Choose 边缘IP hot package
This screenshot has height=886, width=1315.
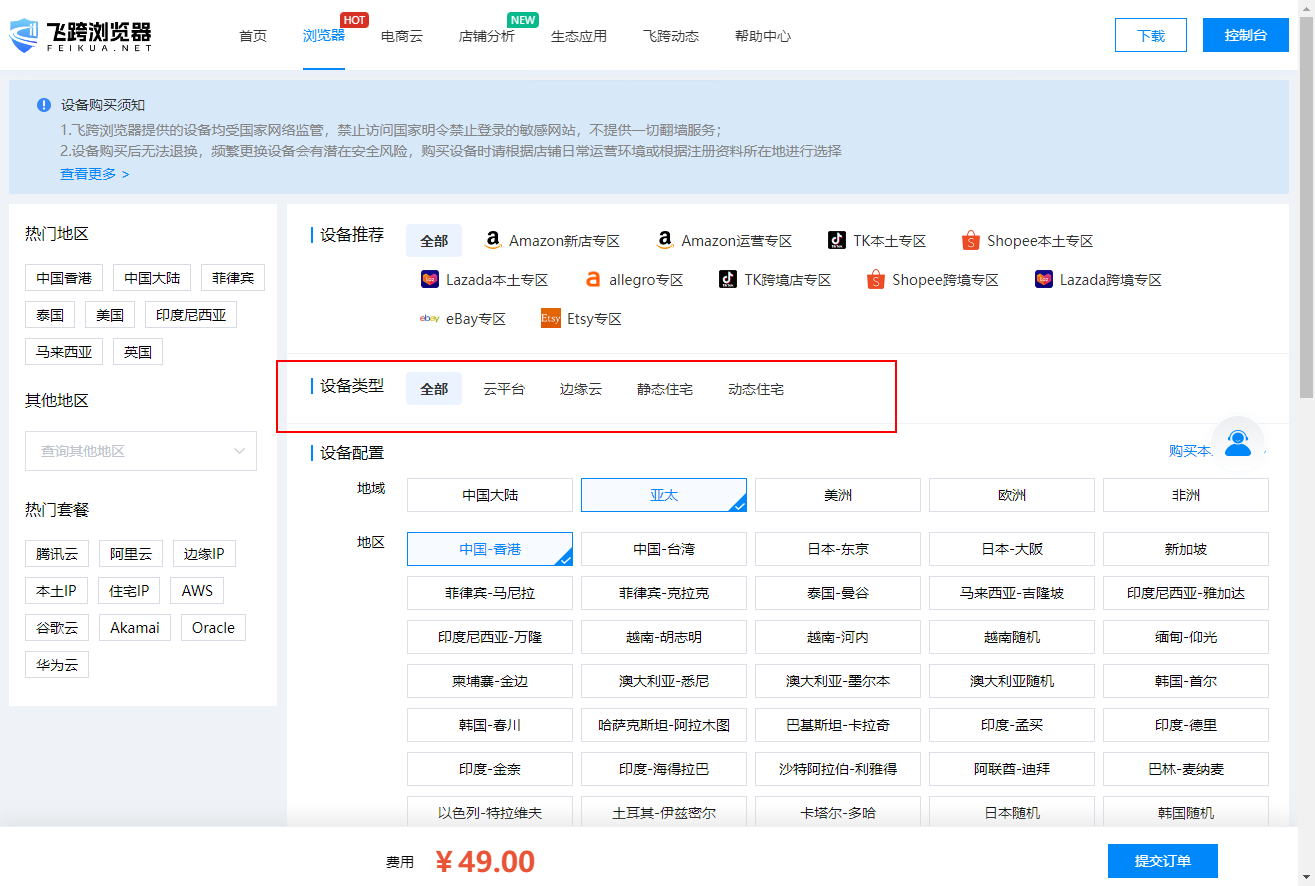[x=204, y=554]
